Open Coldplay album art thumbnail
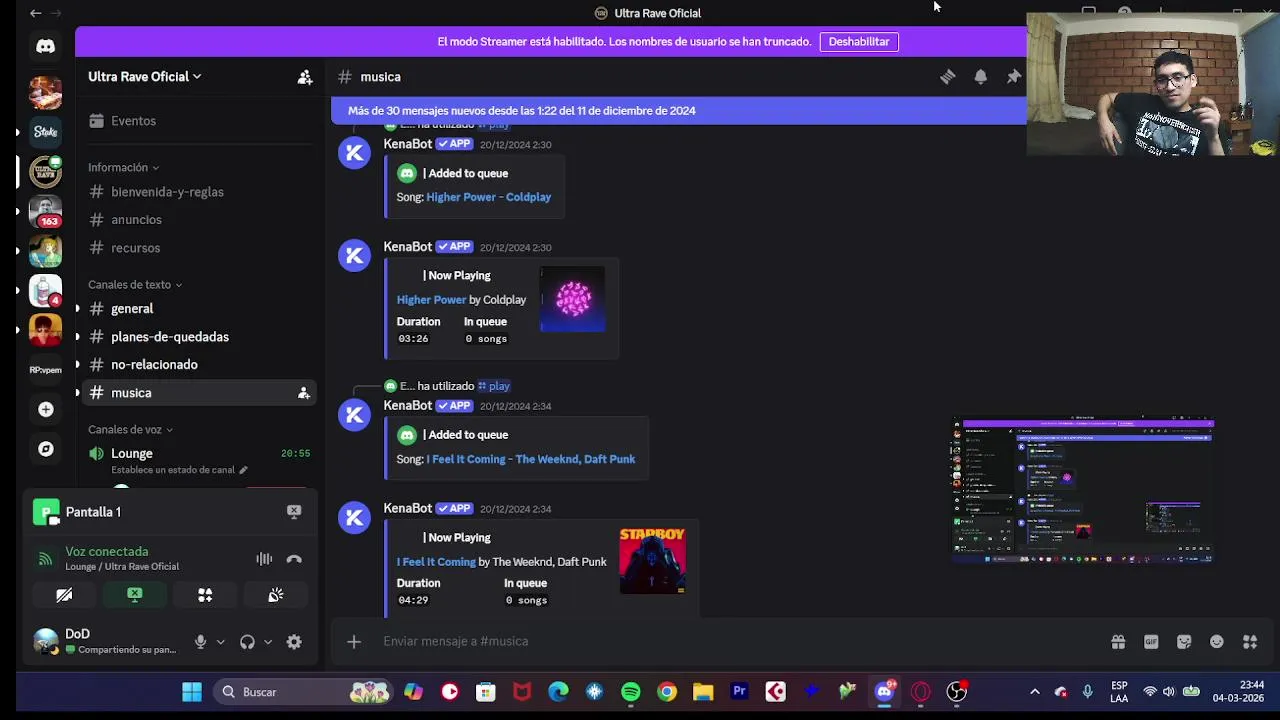1280x720 pixels. pyautogui.click(x=573, y=299)
